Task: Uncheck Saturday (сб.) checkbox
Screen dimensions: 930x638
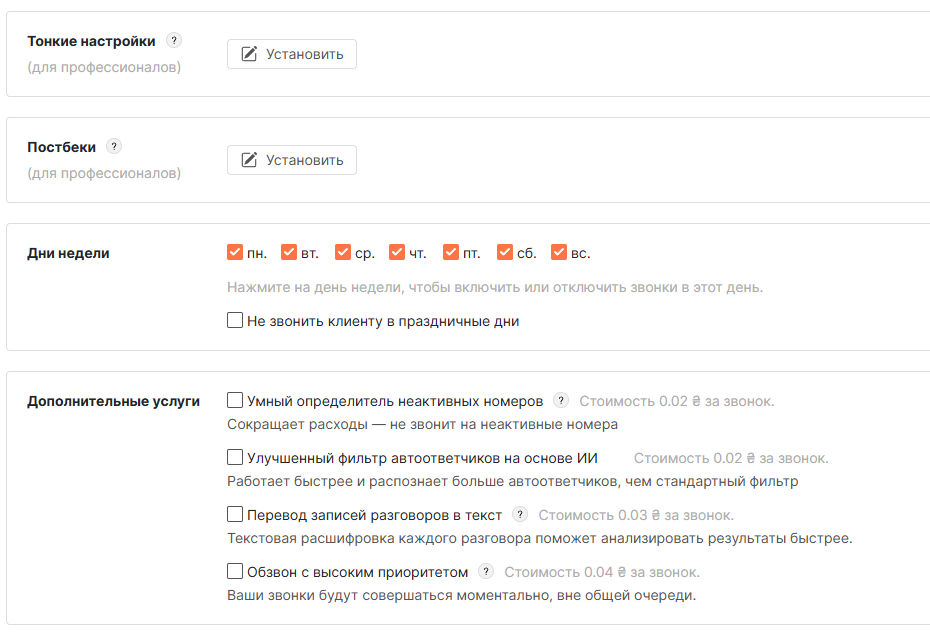Action: click(505, 252)
